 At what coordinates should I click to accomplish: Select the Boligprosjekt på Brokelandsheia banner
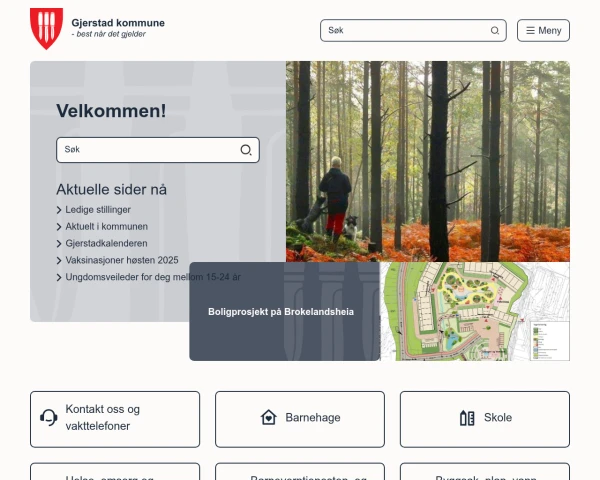click(x=281, y=312)
